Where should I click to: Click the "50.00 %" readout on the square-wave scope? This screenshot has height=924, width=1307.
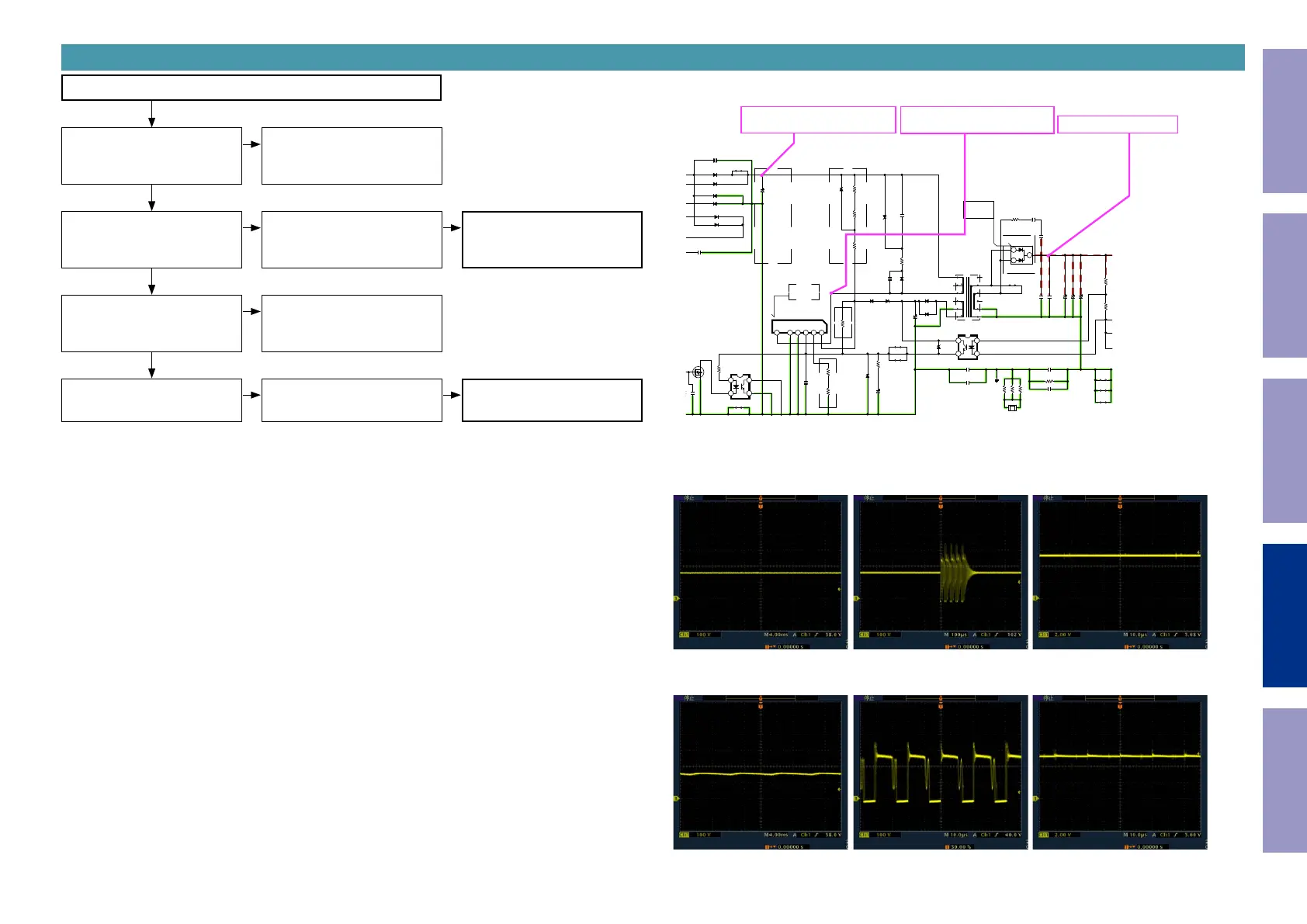pos(961,846)
